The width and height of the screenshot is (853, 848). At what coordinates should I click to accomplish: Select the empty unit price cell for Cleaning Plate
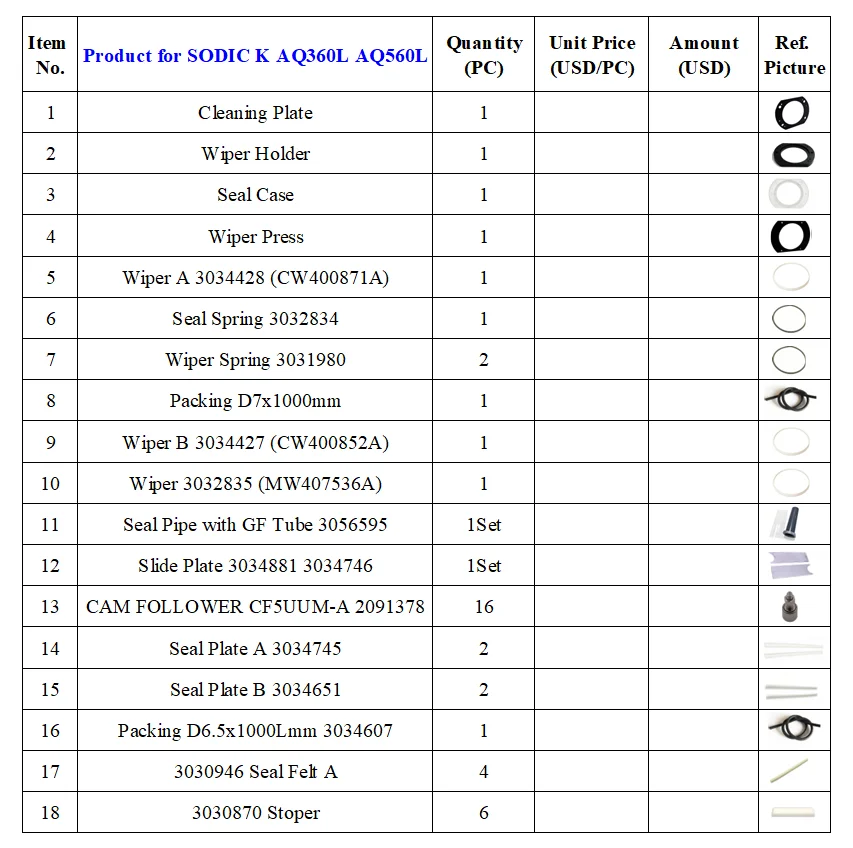592,113
